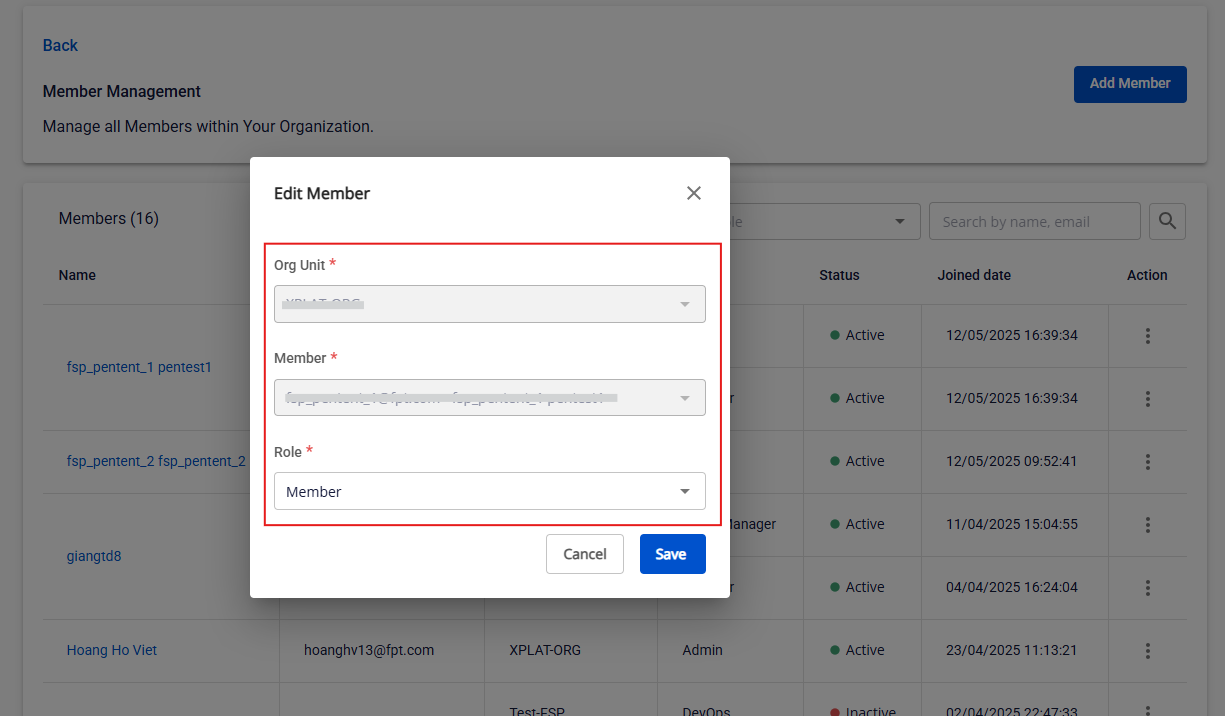The image size is (1225, 716).
Task: Click the Member Management heading
Action: pyautogui.click(x=122, y=91)
